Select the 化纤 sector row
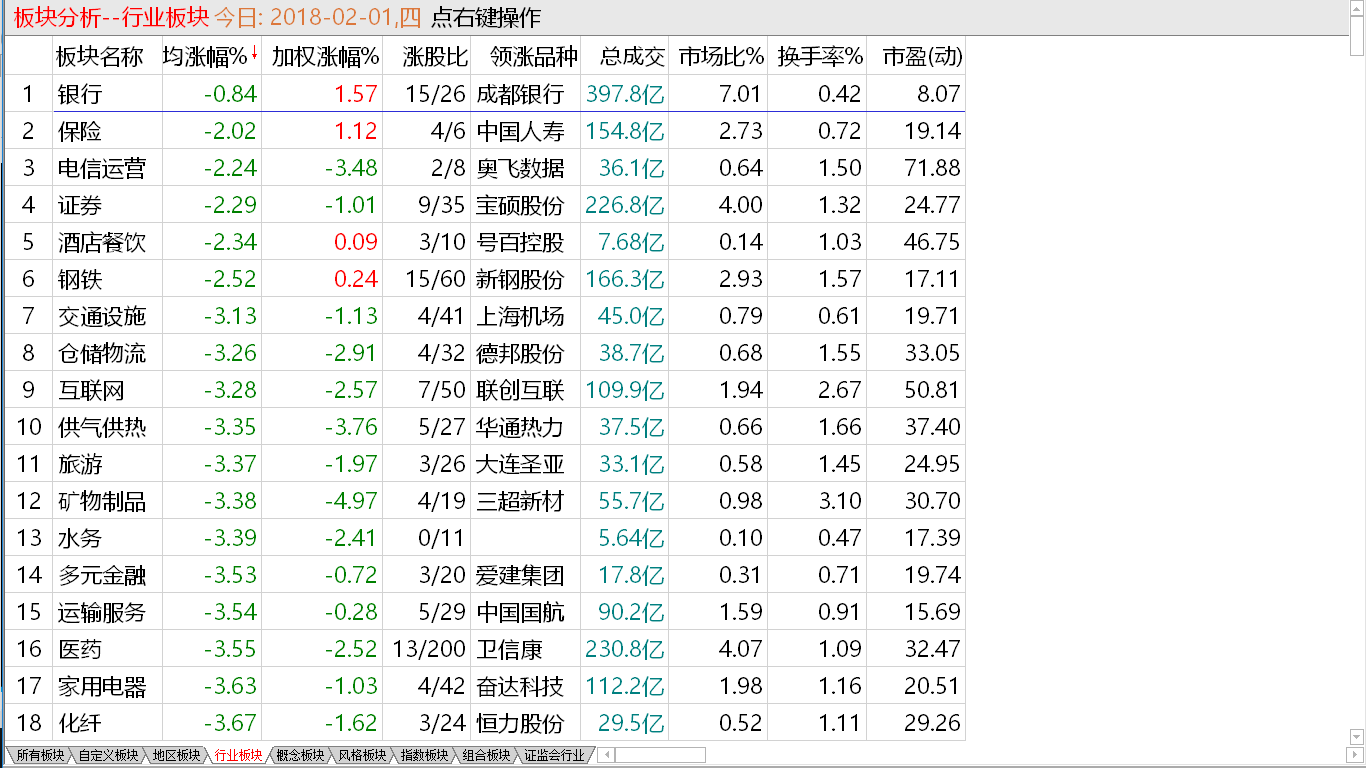Viewport: 1366px width, 768px height. tap(483, 723)
